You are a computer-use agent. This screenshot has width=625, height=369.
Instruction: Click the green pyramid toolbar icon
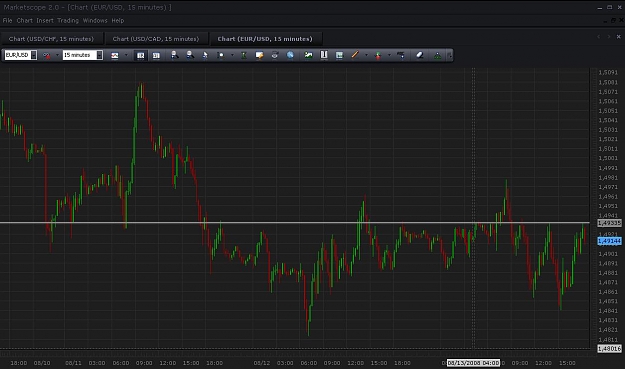click(x=438, y=55)
